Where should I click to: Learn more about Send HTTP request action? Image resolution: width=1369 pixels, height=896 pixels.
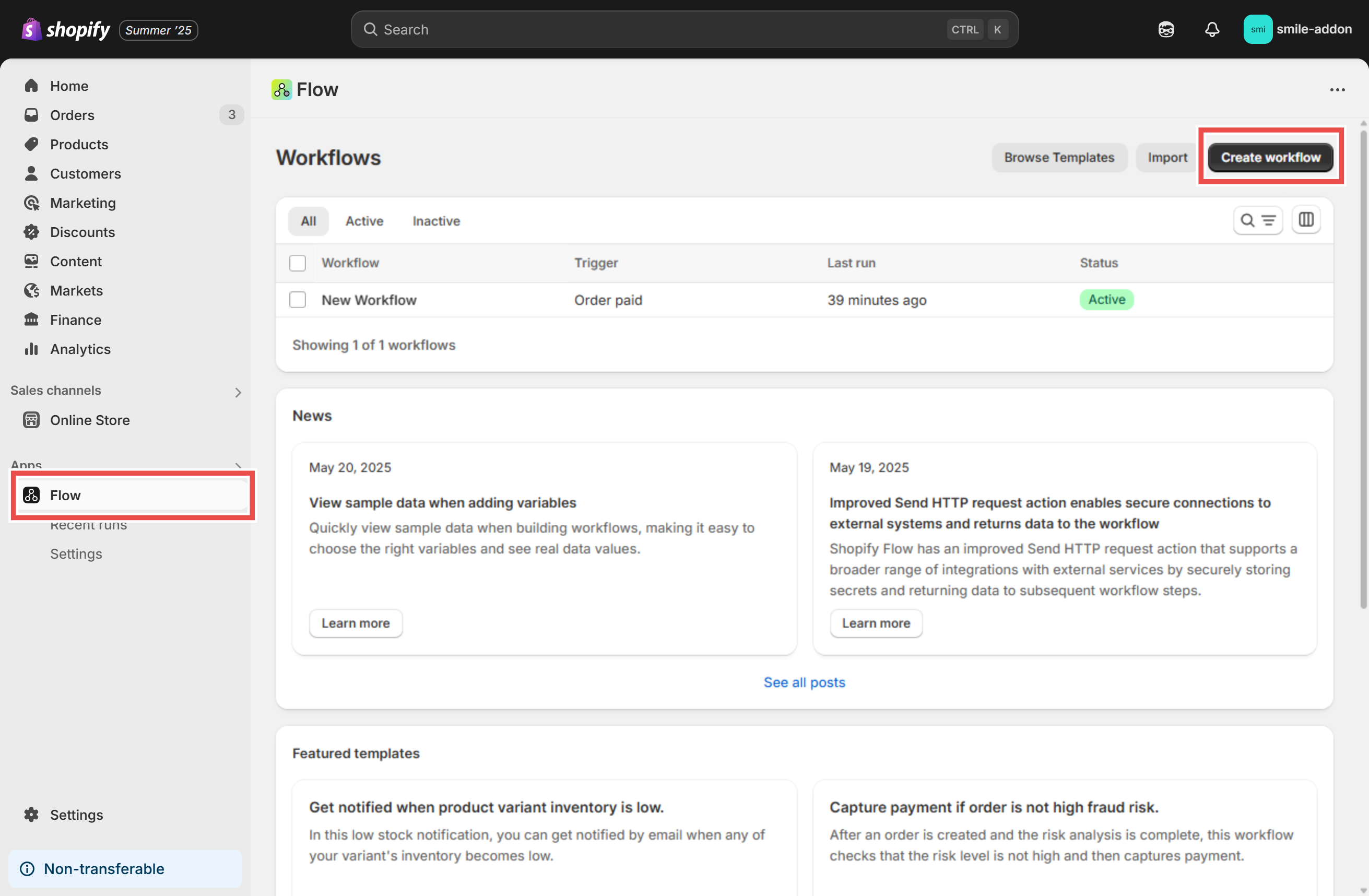coord(876,623)
